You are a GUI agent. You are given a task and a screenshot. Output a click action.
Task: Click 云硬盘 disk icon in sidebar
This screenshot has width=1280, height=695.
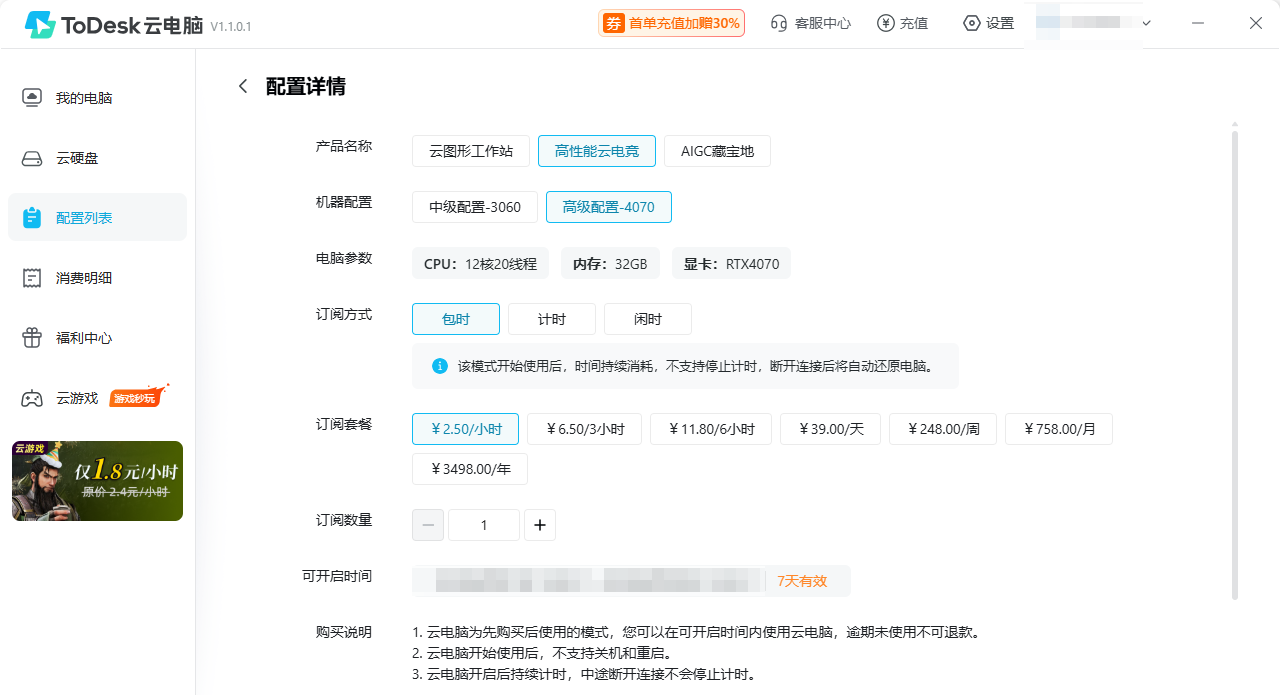32,158
